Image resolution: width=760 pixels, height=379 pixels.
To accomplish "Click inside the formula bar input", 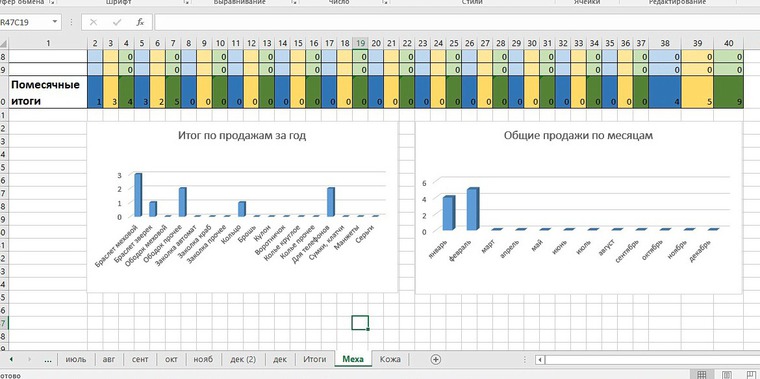I will [457, 22].
